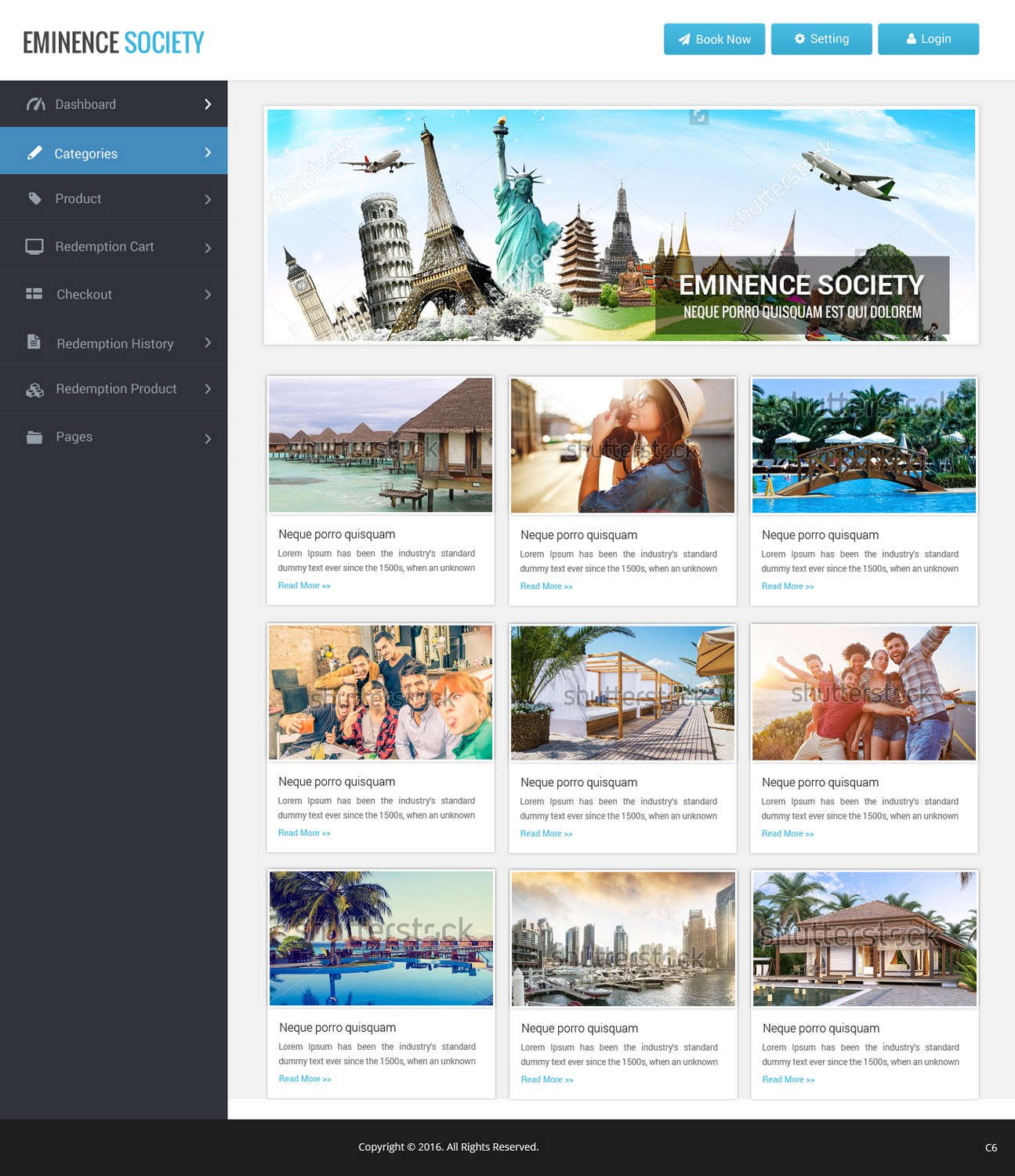Image resolution: width=1015 pixels, height=1176 pixels.
Task: Open the beach boardwalk cabana thumbnail
Action: click(x=623, y=693)
